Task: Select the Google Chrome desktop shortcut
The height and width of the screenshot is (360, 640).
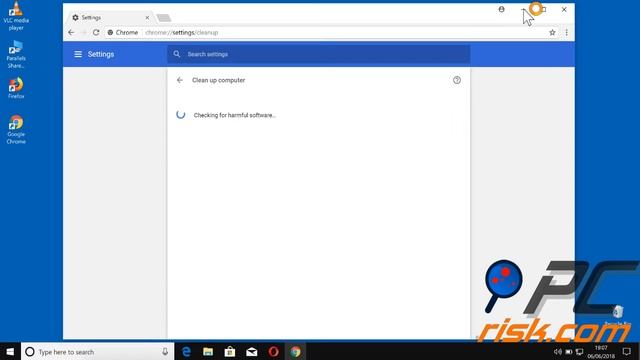Action: pos(16,129)
